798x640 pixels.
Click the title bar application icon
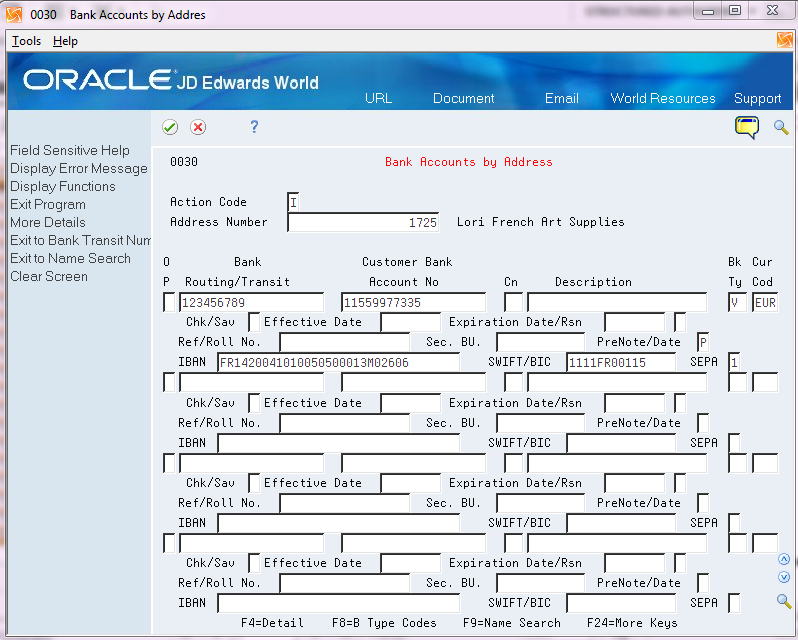[14, 14]
